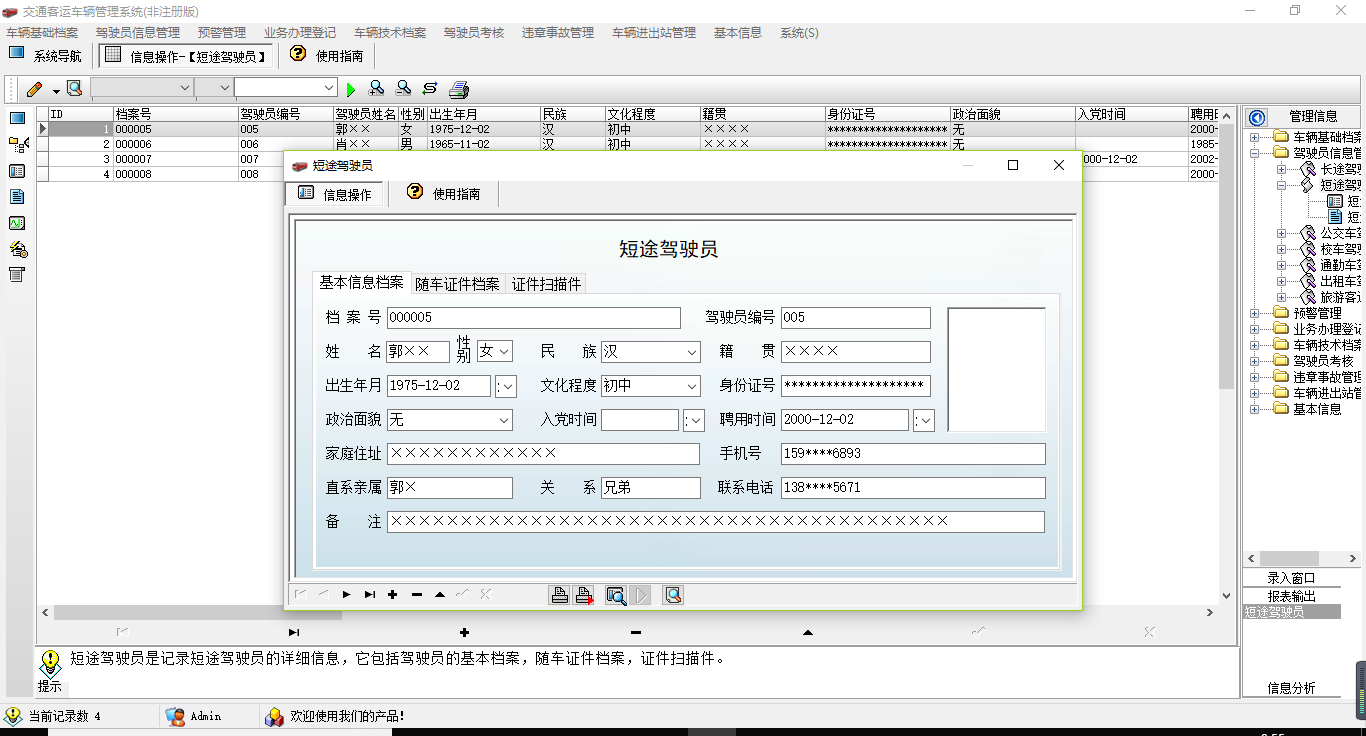This screenshot has height=736, width=1366.
Task: Switch to the 证件扫描件 tab
Action: [x=546, y=284]
